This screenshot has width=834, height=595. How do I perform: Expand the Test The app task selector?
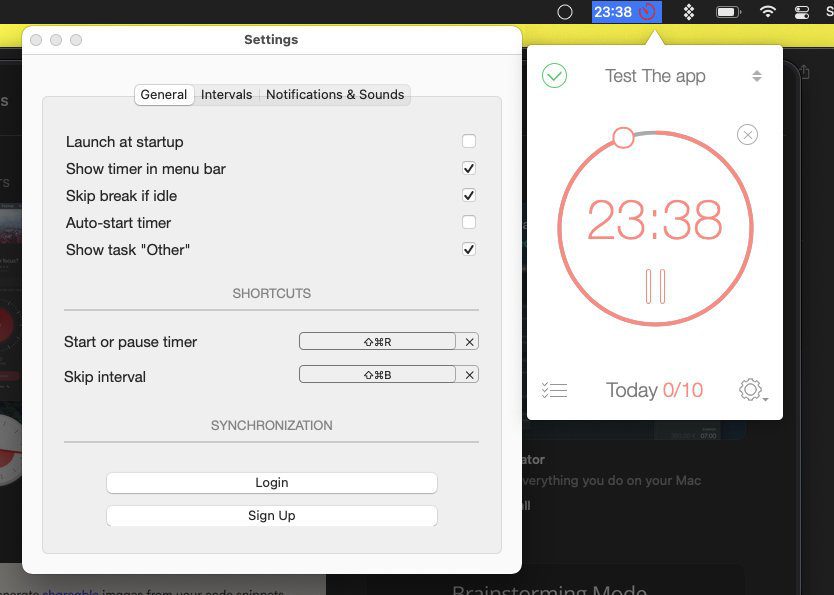point(756,76)
